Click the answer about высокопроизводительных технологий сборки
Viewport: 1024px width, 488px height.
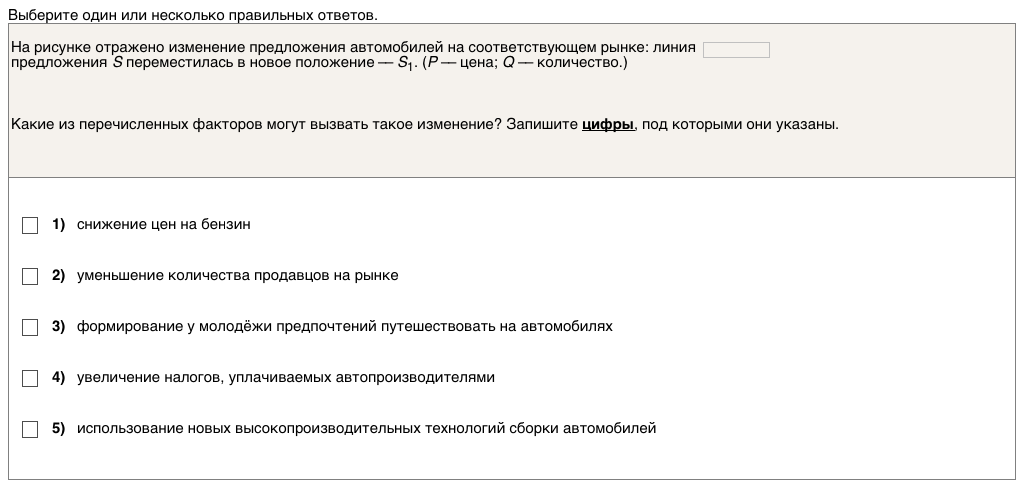click(x=366, y=429)
